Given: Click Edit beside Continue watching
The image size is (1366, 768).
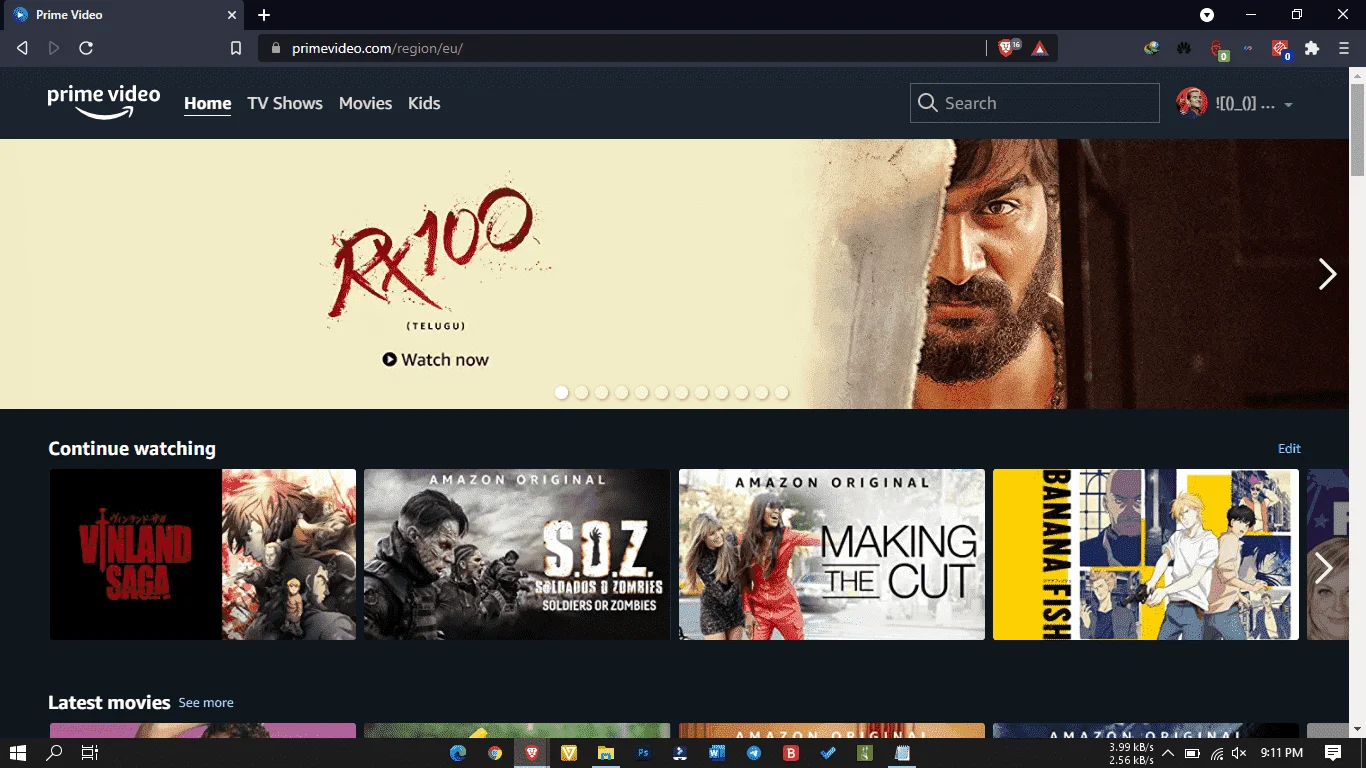Looking at the screenshot, I should [1289, 448].
